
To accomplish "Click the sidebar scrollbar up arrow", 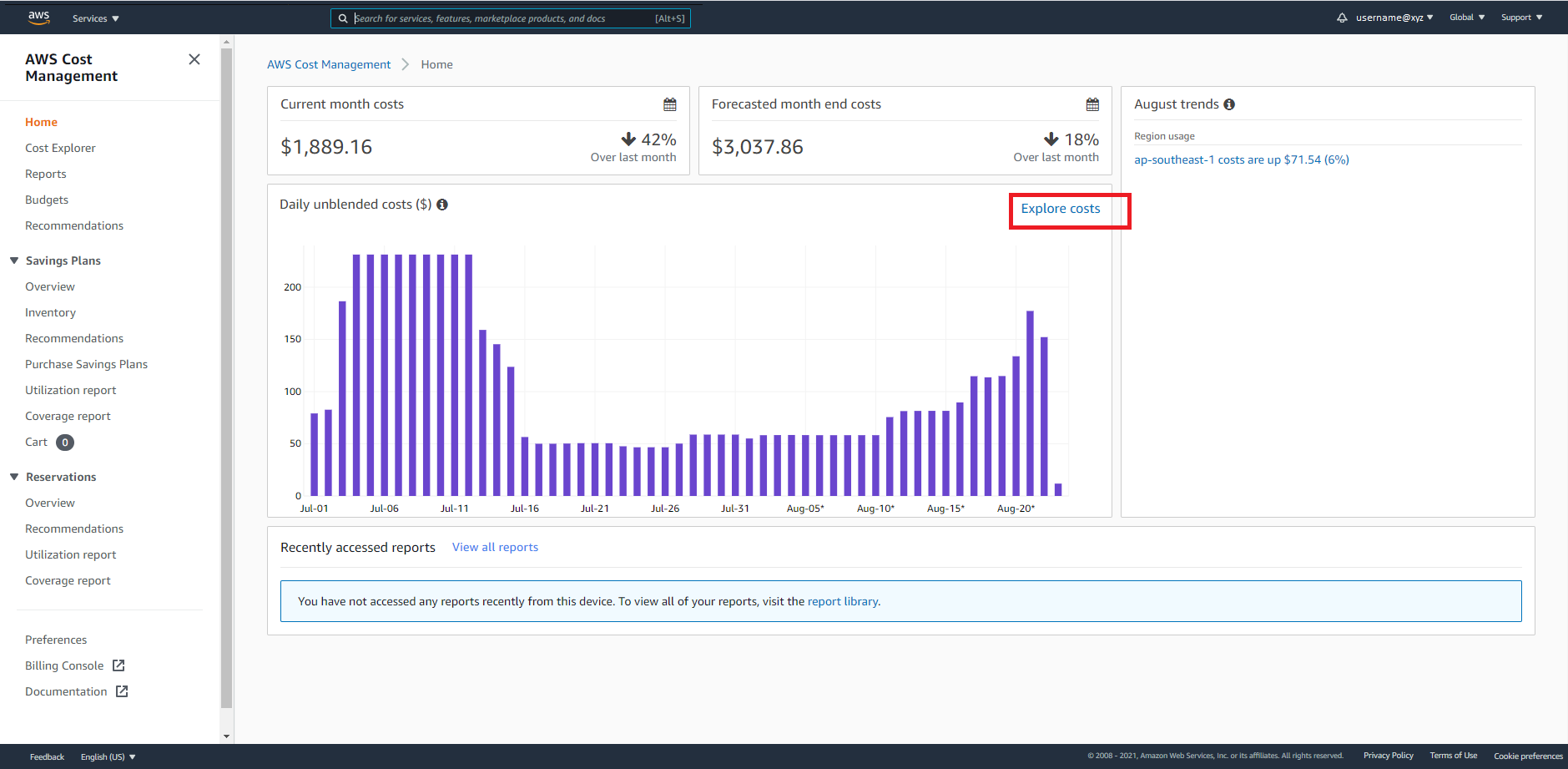I will pos(226,41).
